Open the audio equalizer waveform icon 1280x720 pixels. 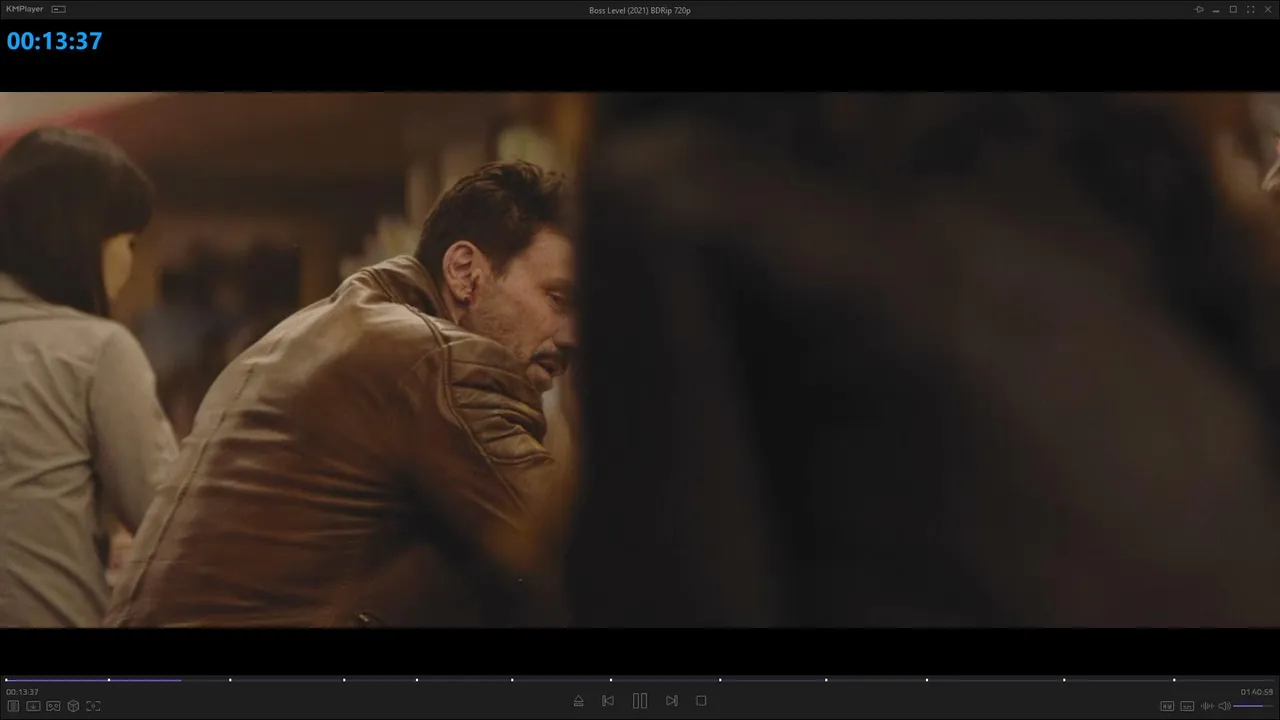point(1207,706)
